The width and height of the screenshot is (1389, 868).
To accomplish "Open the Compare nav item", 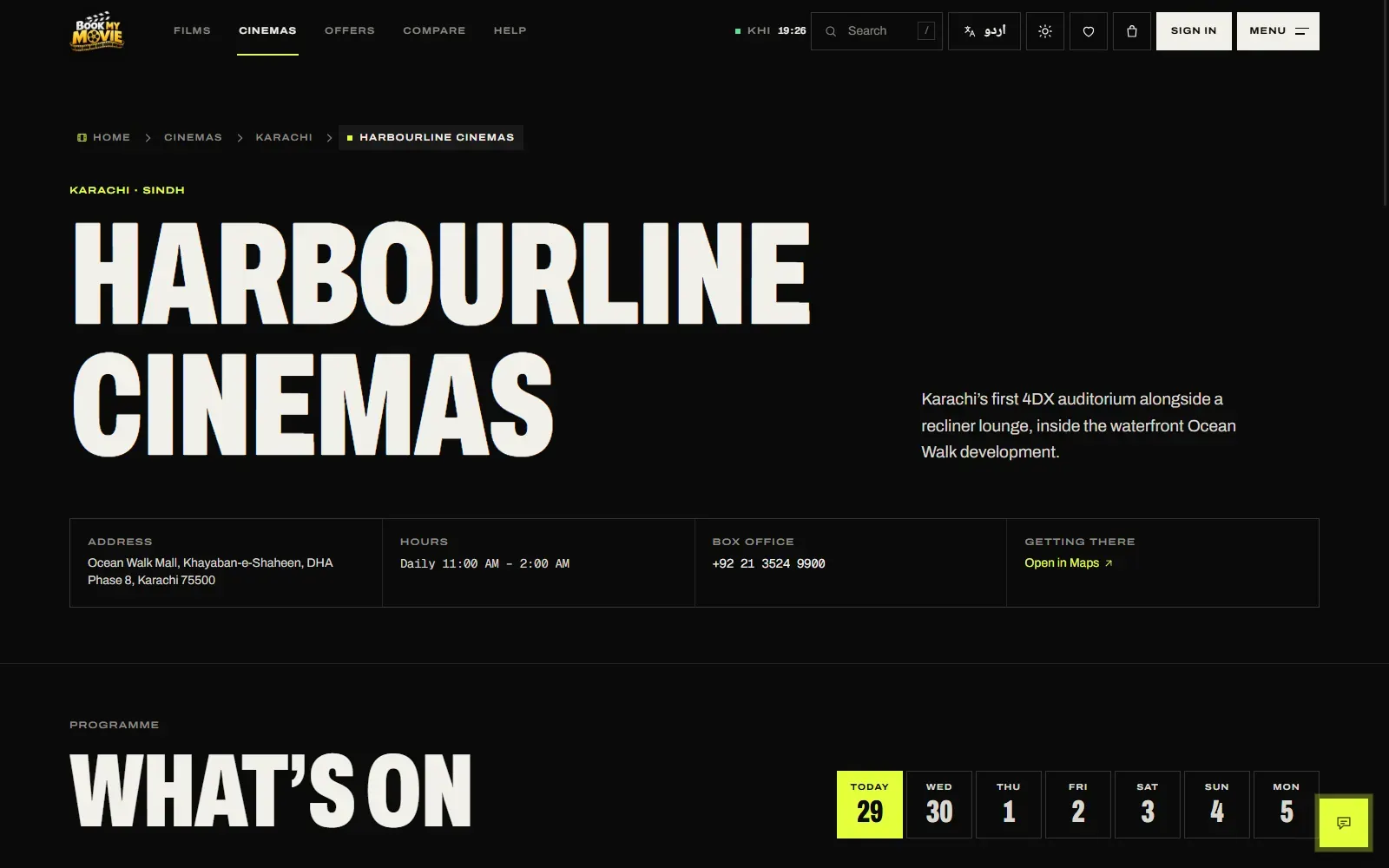I will (x=434, y=30).
